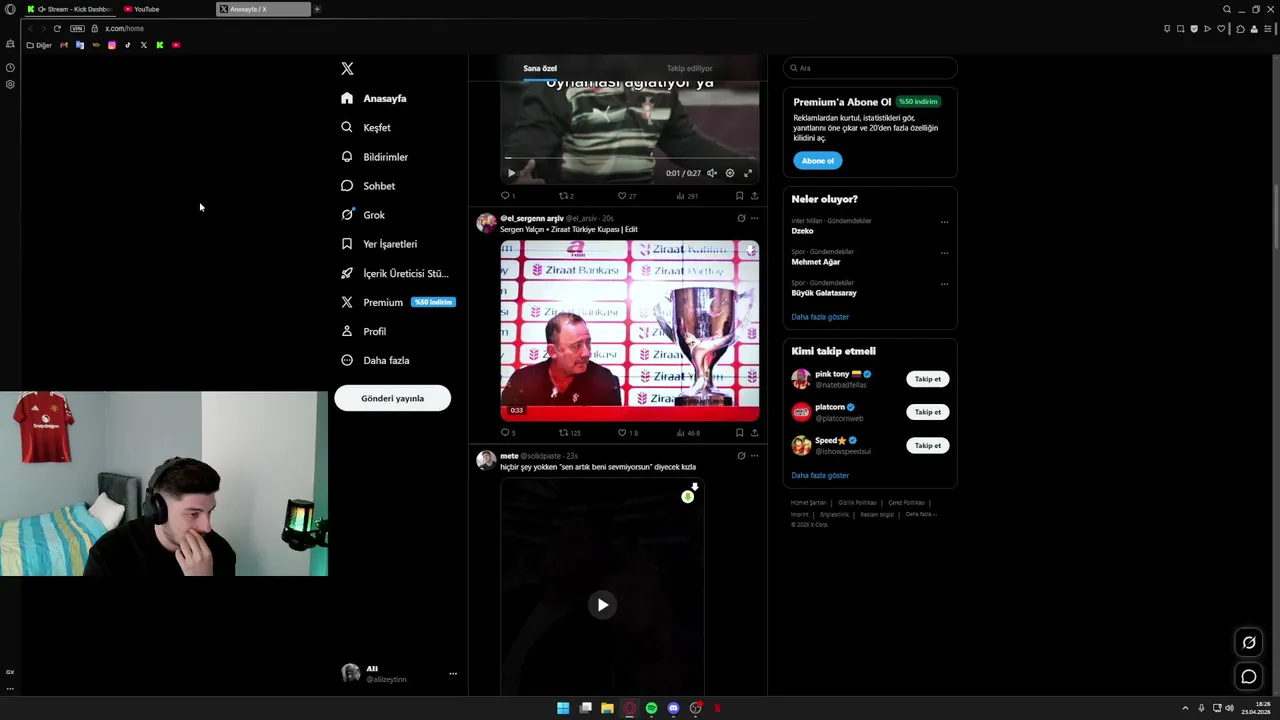Switch to the Takip ediliyor tab
This screenshot has height=720, width=1280.
pyautogui.click(x=690, y=69)
